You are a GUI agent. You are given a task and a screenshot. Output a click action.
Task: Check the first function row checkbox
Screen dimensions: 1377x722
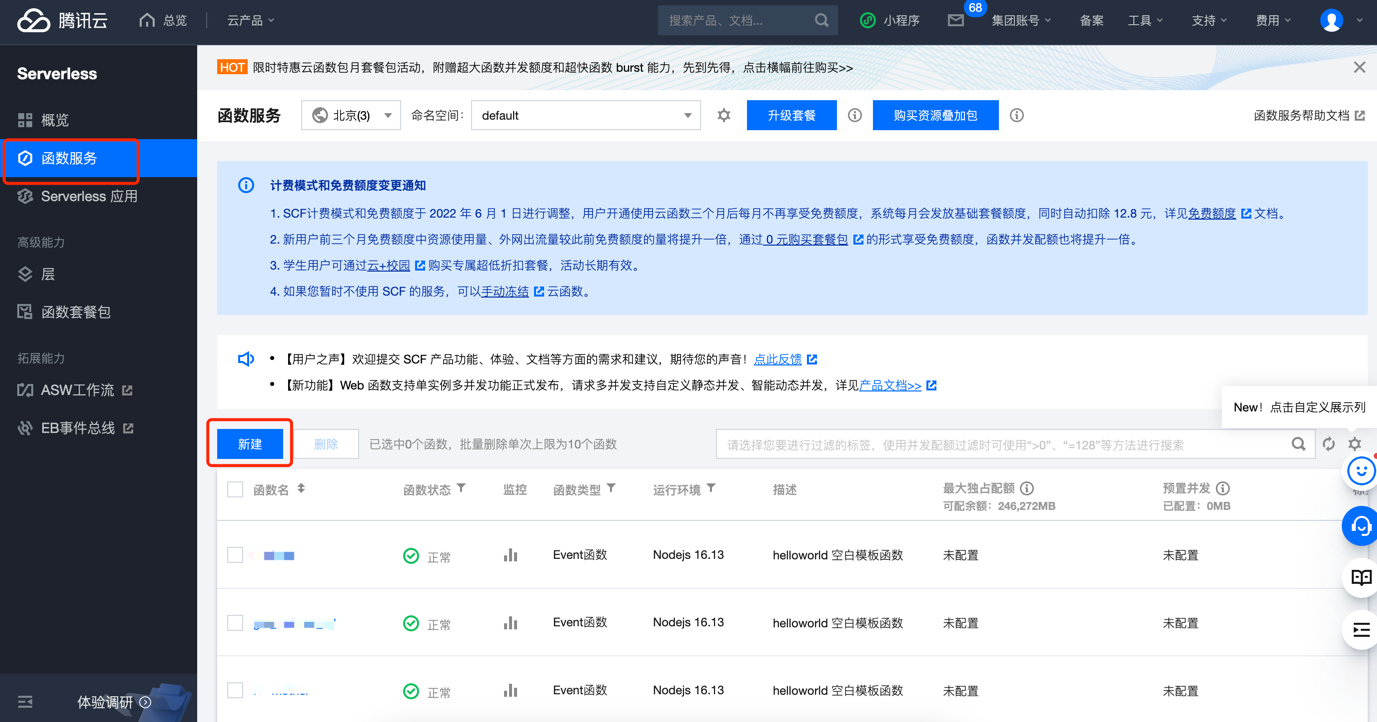(235, 555)
